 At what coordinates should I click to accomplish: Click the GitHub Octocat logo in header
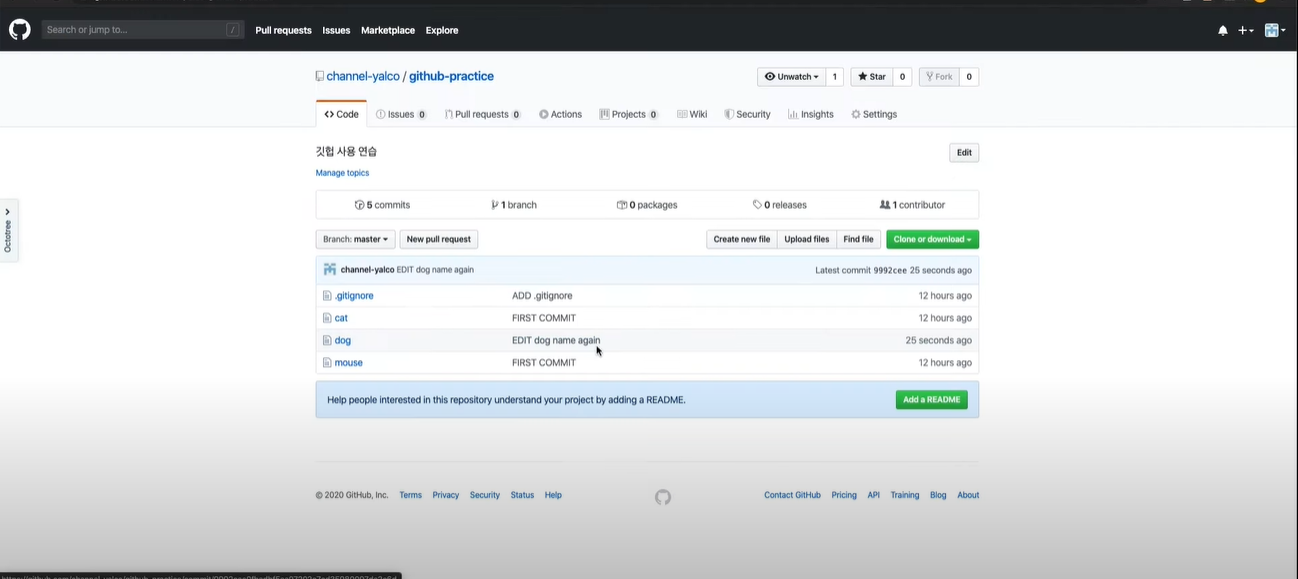(x=20, y=30)
